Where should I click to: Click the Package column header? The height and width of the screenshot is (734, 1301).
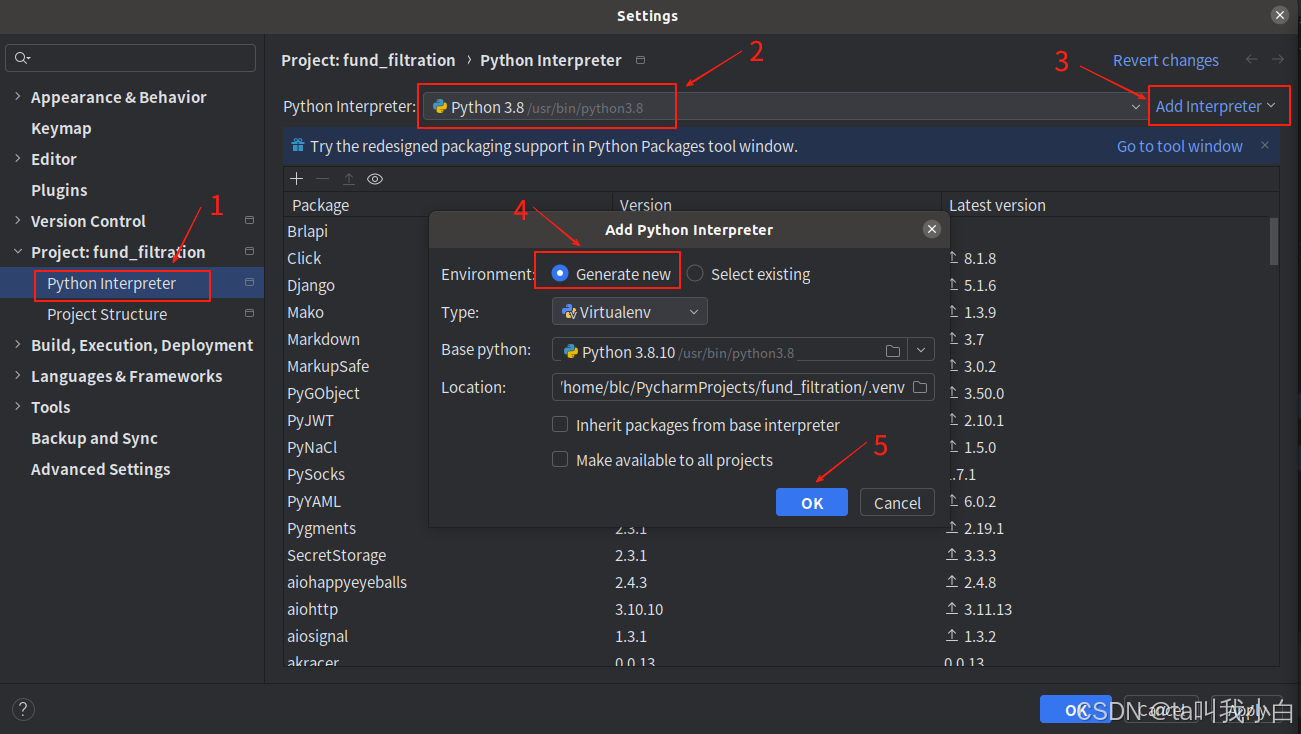coord(448,205)
